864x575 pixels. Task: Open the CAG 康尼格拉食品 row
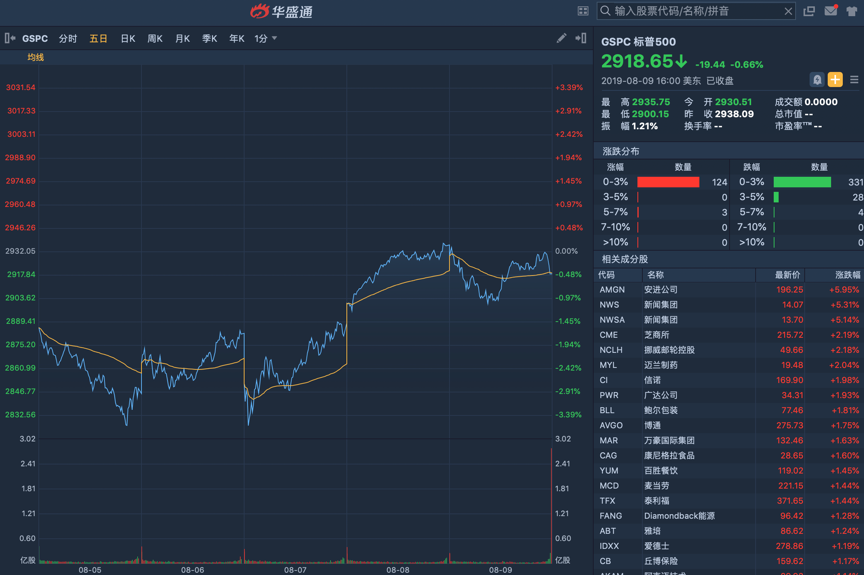729,455
